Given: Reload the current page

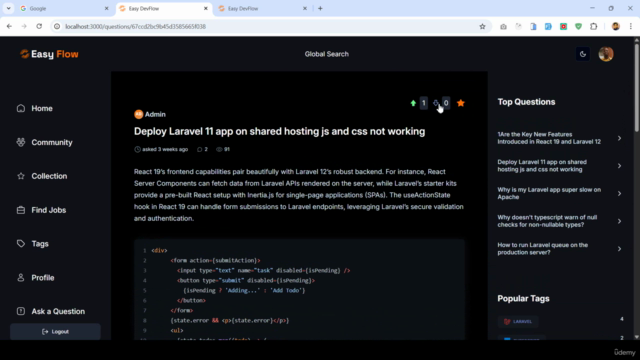Looking at the screenshot, I should click(x=39, y=27).
